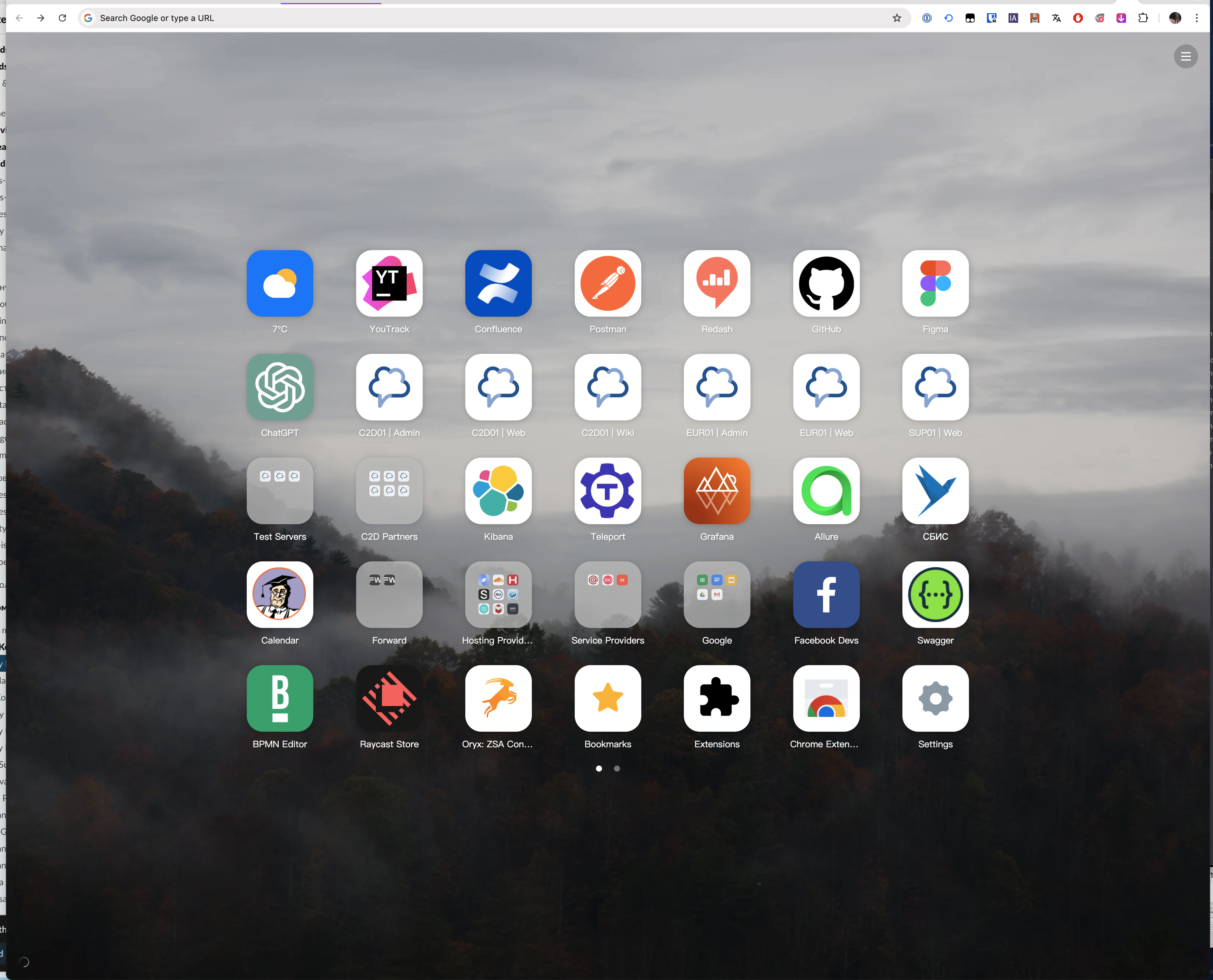Launch the BPMN Editor tile
This screenshot has height=980, width=1213.
(279, 698)
